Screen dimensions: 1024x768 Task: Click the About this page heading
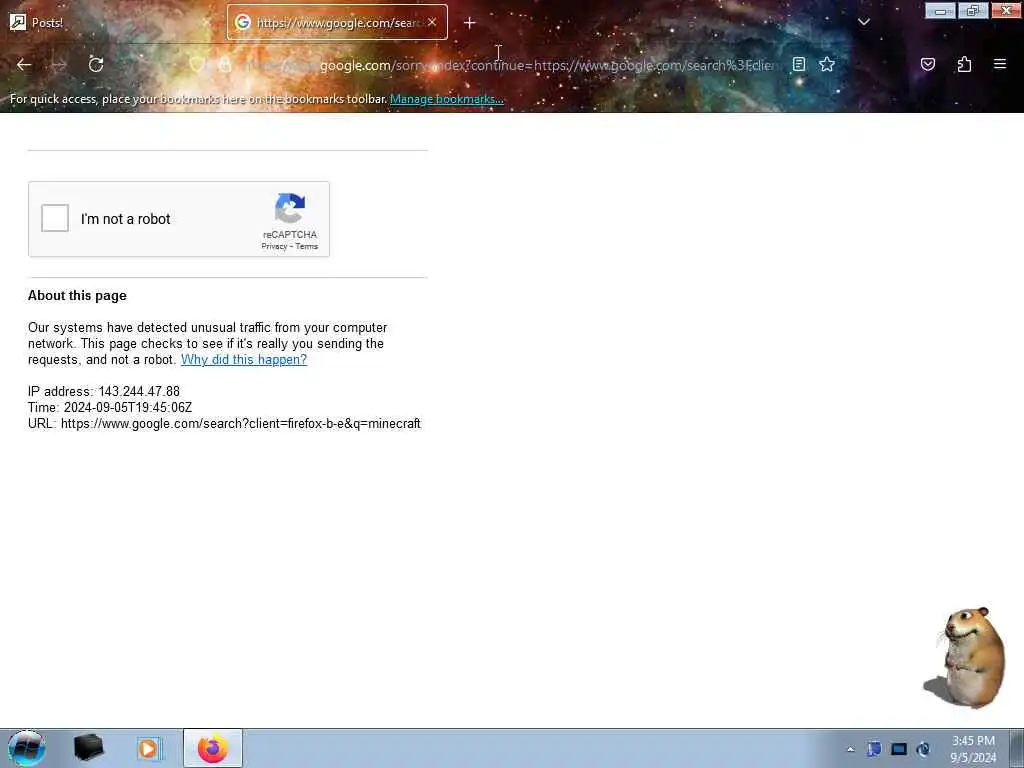click(x=77, y=296)
